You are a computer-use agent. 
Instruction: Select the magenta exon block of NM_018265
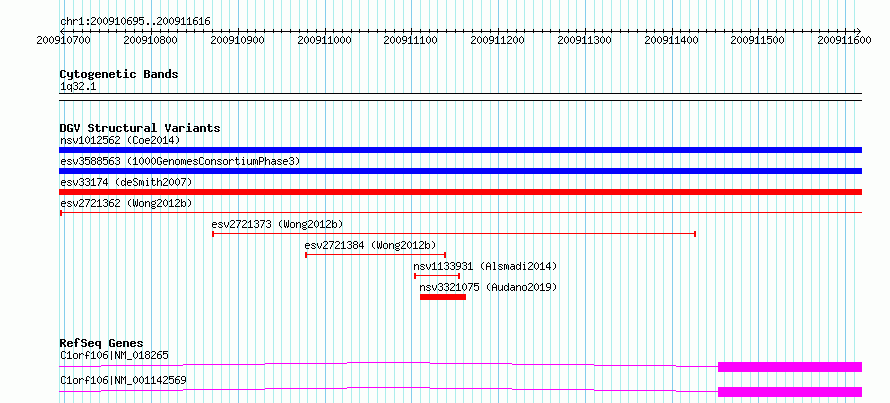point(790,367)
